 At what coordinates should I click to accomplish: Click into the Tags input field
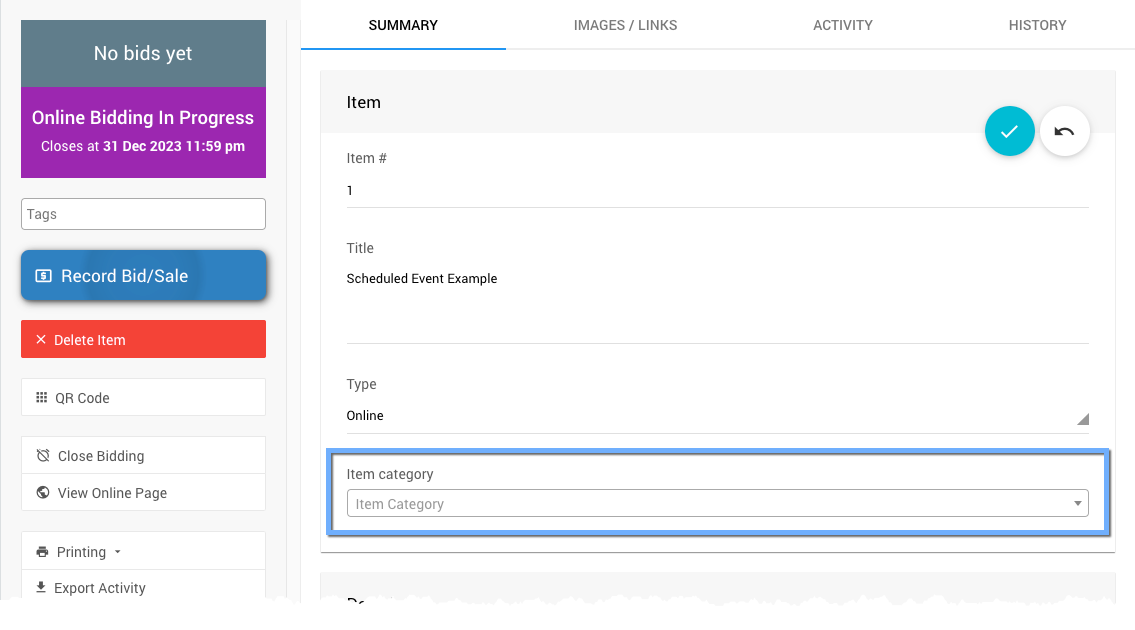[143, 214]
